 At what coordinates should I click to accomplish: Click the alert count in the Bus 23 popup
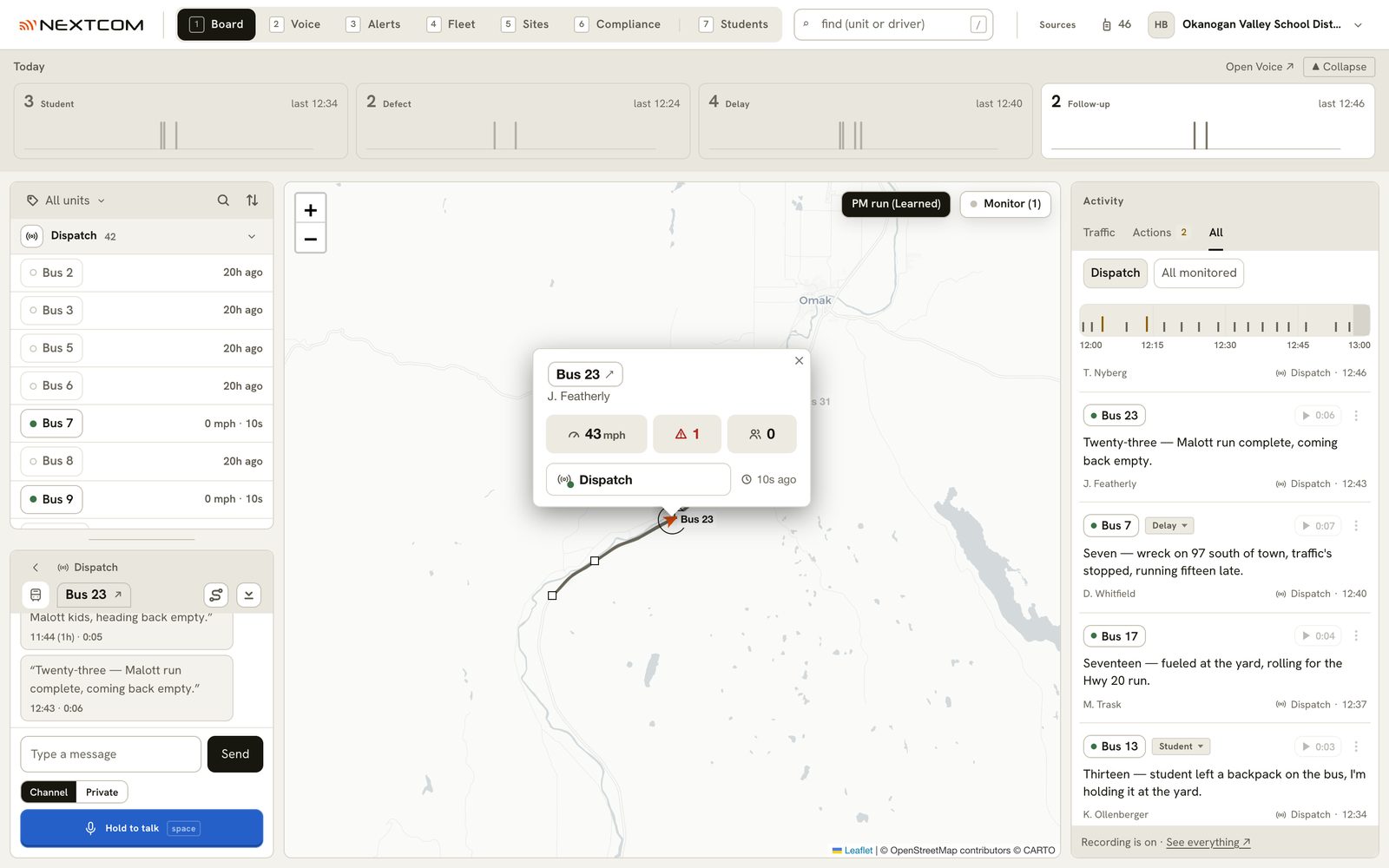point(687,434)
